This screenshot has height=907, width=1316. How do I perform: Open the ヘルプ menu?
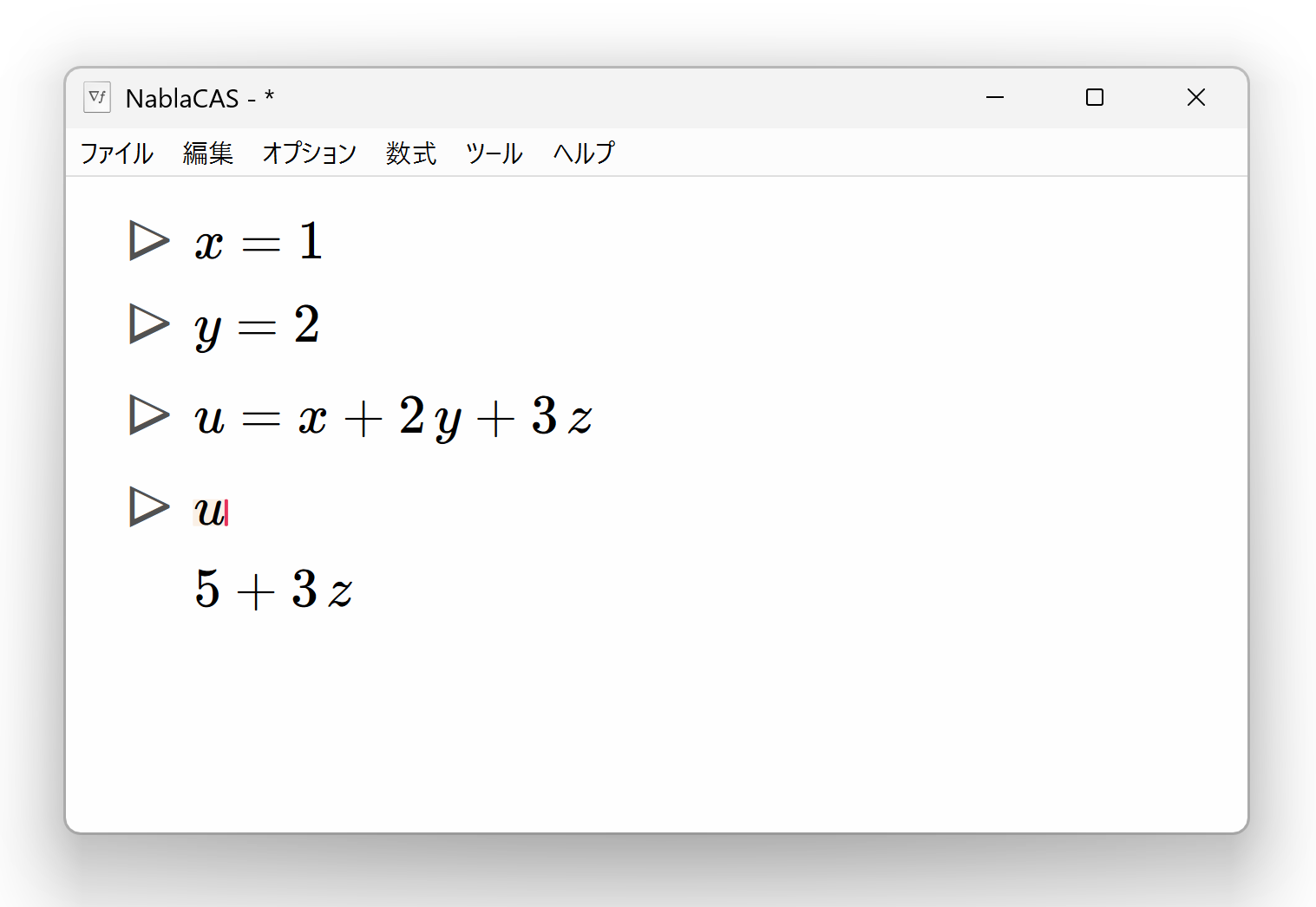pyautogui.click(x=584, y=153)
